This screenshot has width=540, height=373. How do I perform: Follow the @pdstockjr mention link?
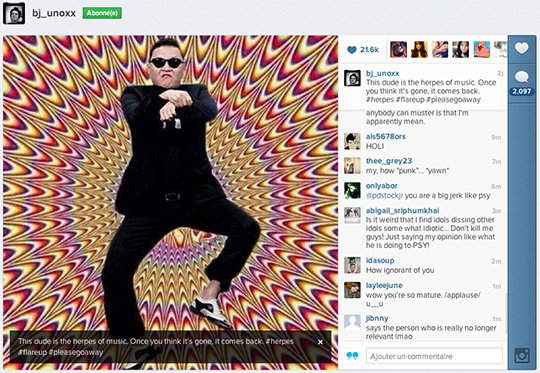coord(384,196)
